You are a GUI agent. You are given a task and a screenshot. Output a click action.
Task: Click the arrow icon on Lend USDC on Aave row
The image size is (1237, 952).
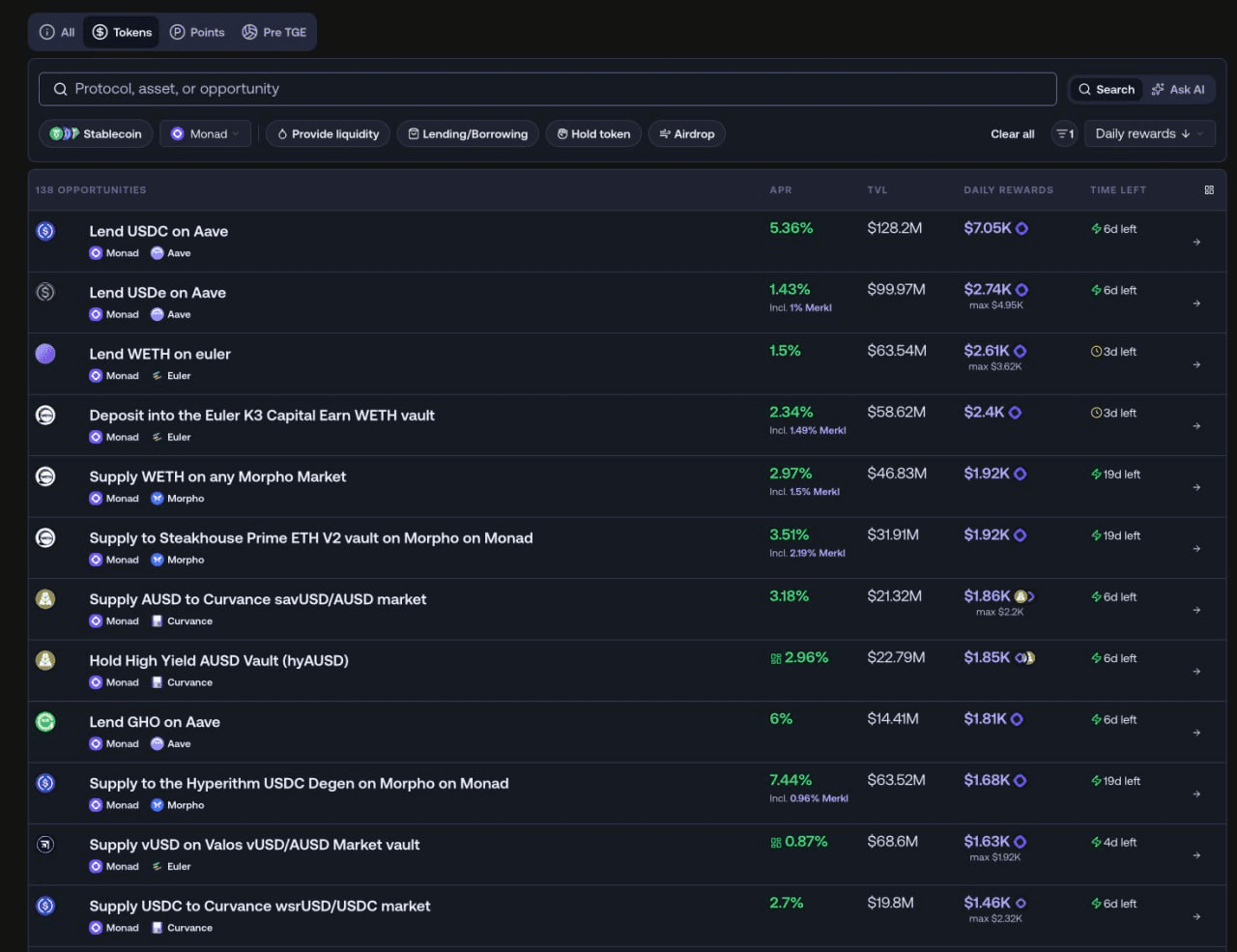1196,242
